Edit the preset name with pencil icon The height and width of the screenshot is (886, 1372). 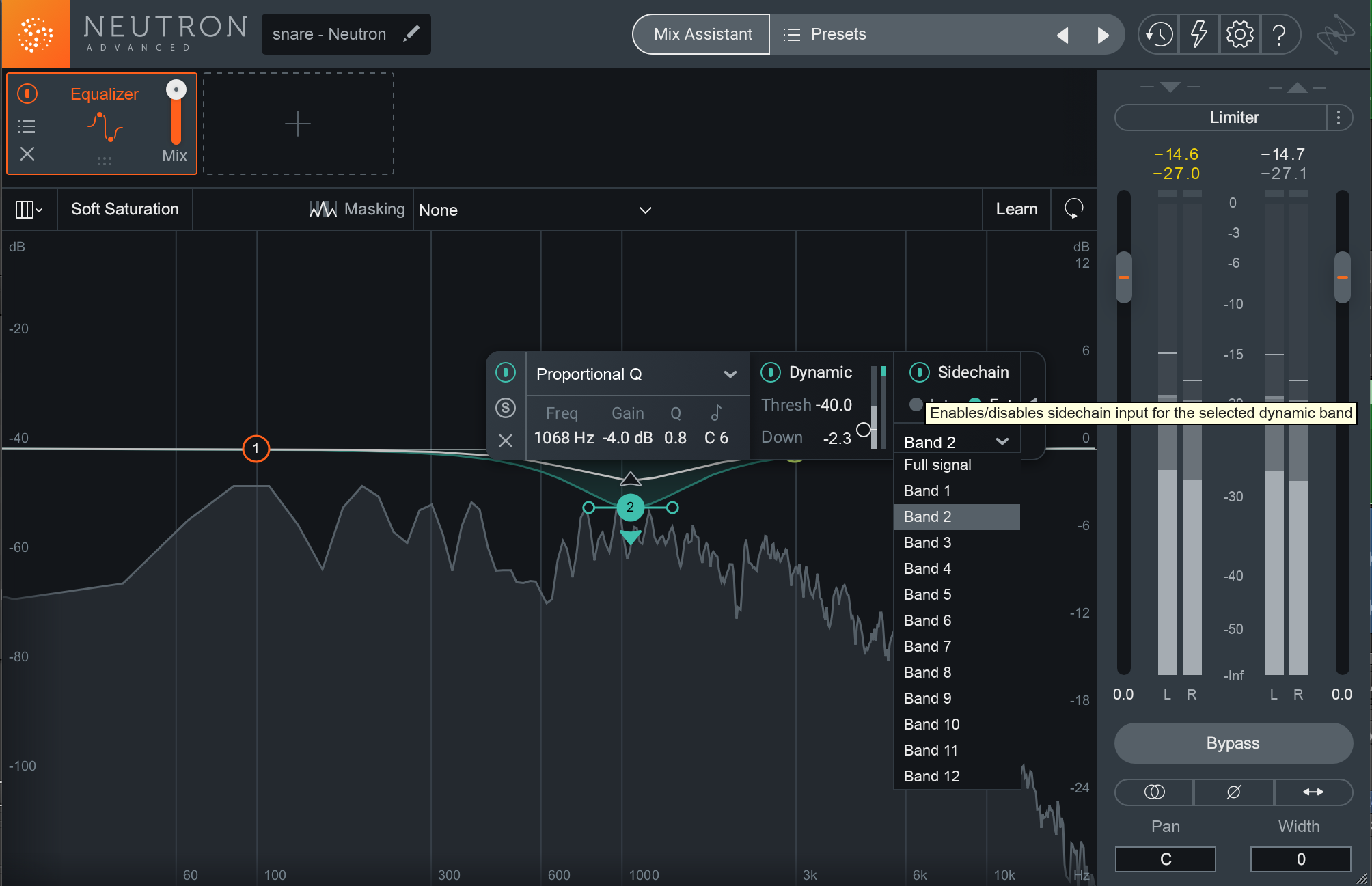click(x=411, y=33)
